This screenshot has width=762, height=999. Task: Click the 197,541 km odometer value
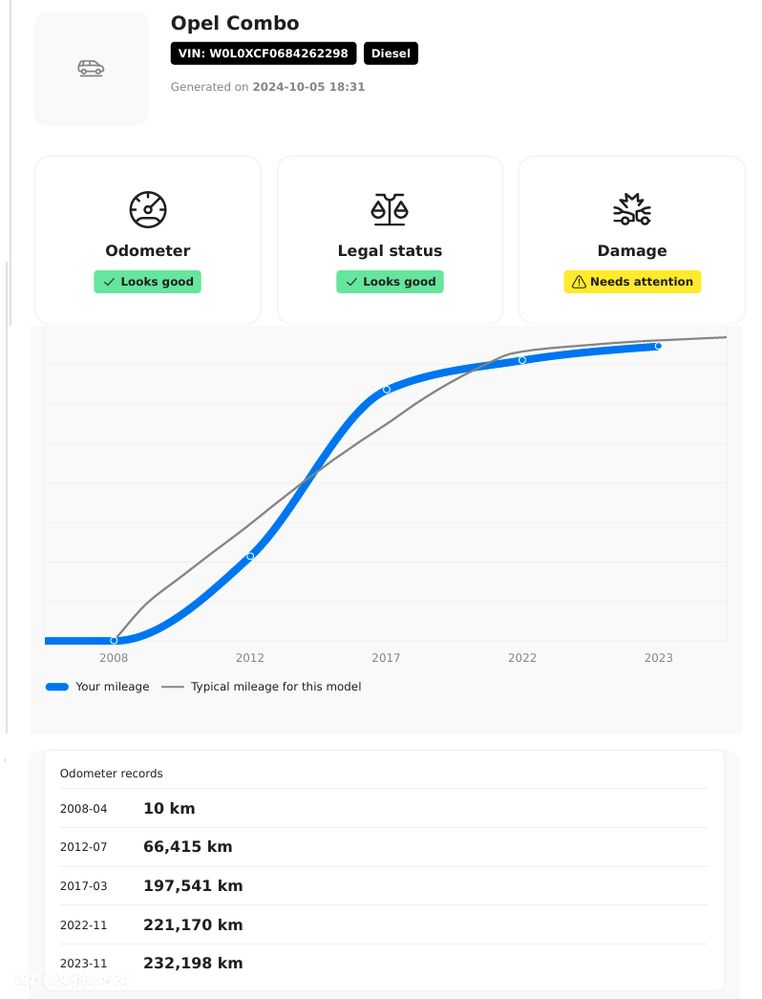tap(193, 886)
